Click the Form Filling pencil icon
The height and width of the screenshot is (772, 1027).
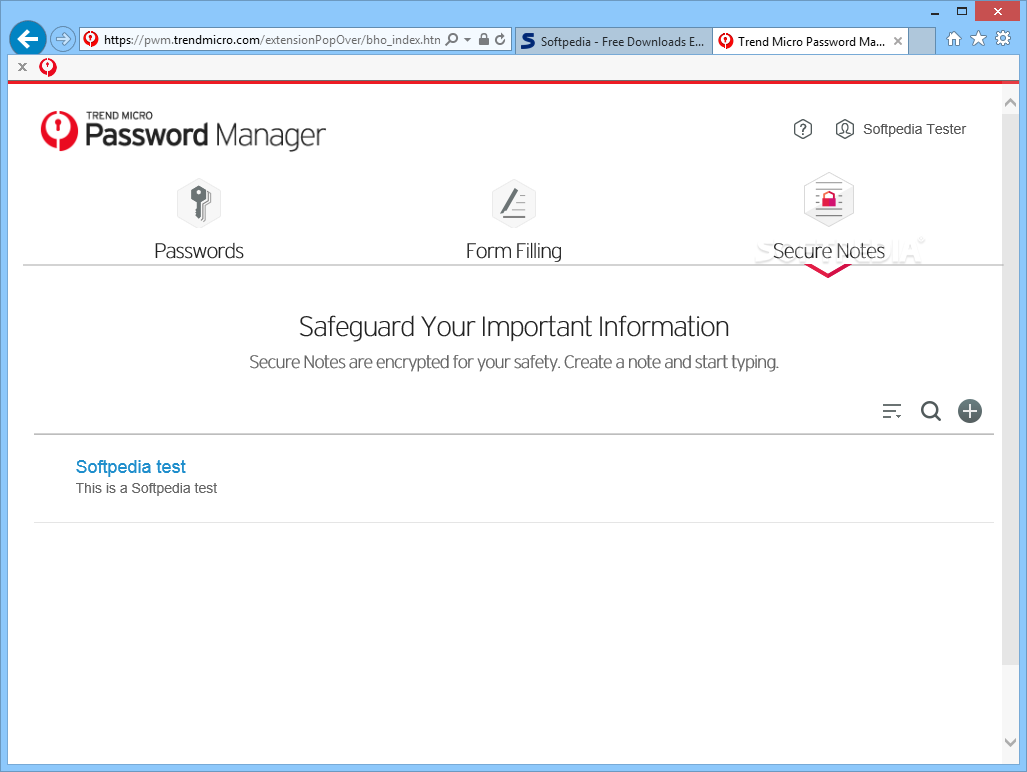pyautogui.click(x=514, y=203)
